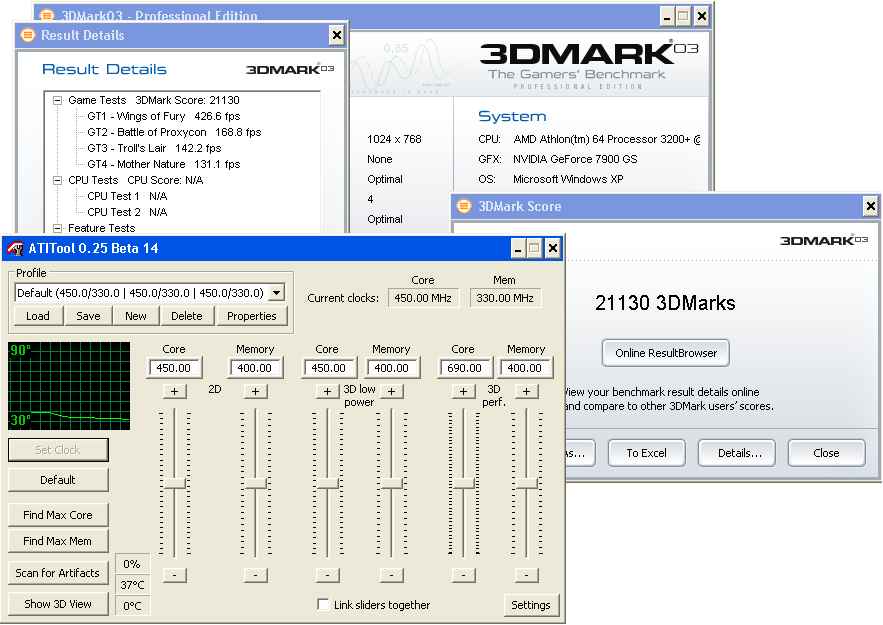883x625 pixels.
Task: Click the temperature graph display
Action: [x=69, y=386]
